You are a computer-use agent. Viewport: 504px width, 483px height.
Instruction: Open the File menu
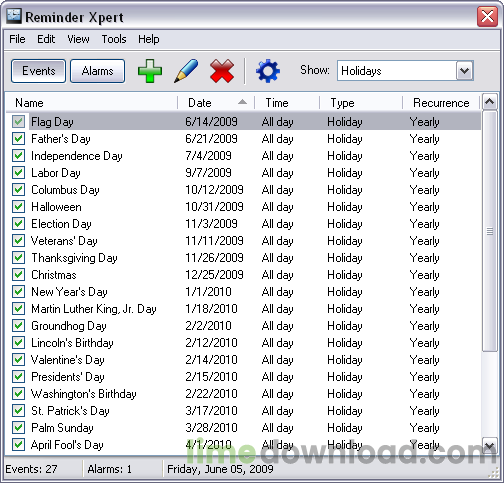17,39
